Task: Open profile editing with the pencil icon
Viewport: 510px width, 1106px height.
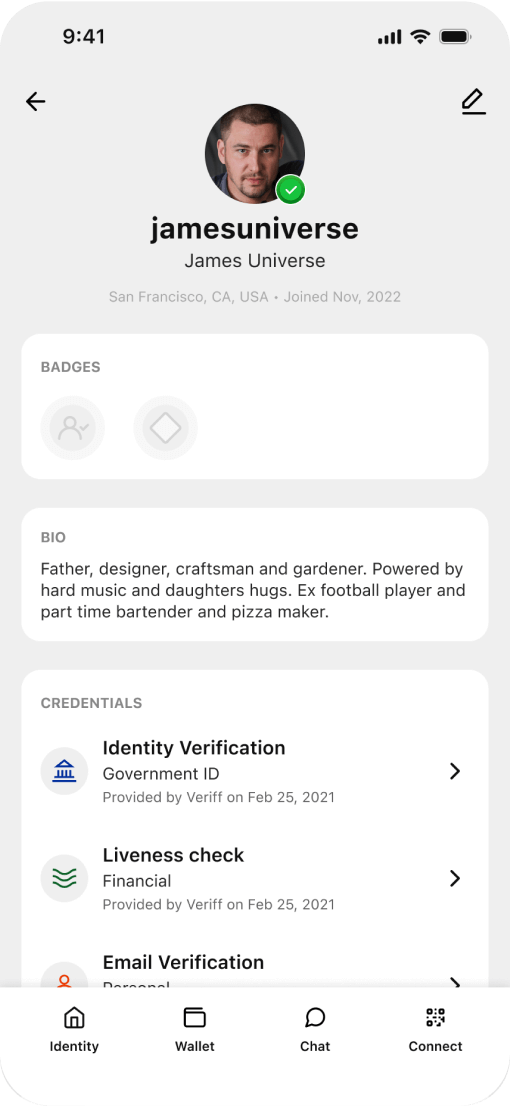Action: [x=474, y=102]
